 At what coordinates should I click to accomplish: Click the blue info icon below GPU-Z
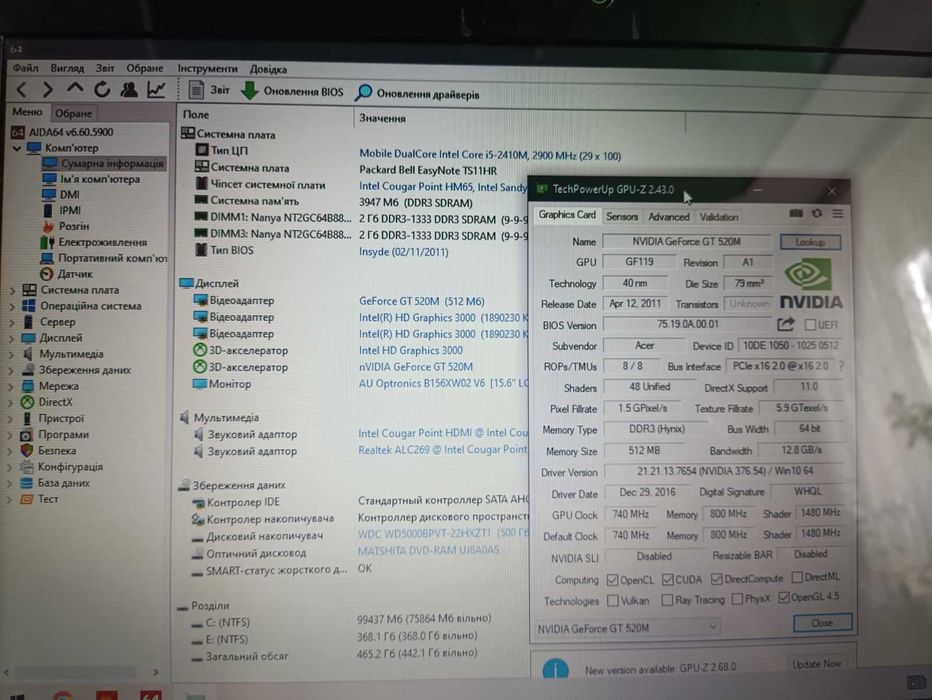(555, 669)
